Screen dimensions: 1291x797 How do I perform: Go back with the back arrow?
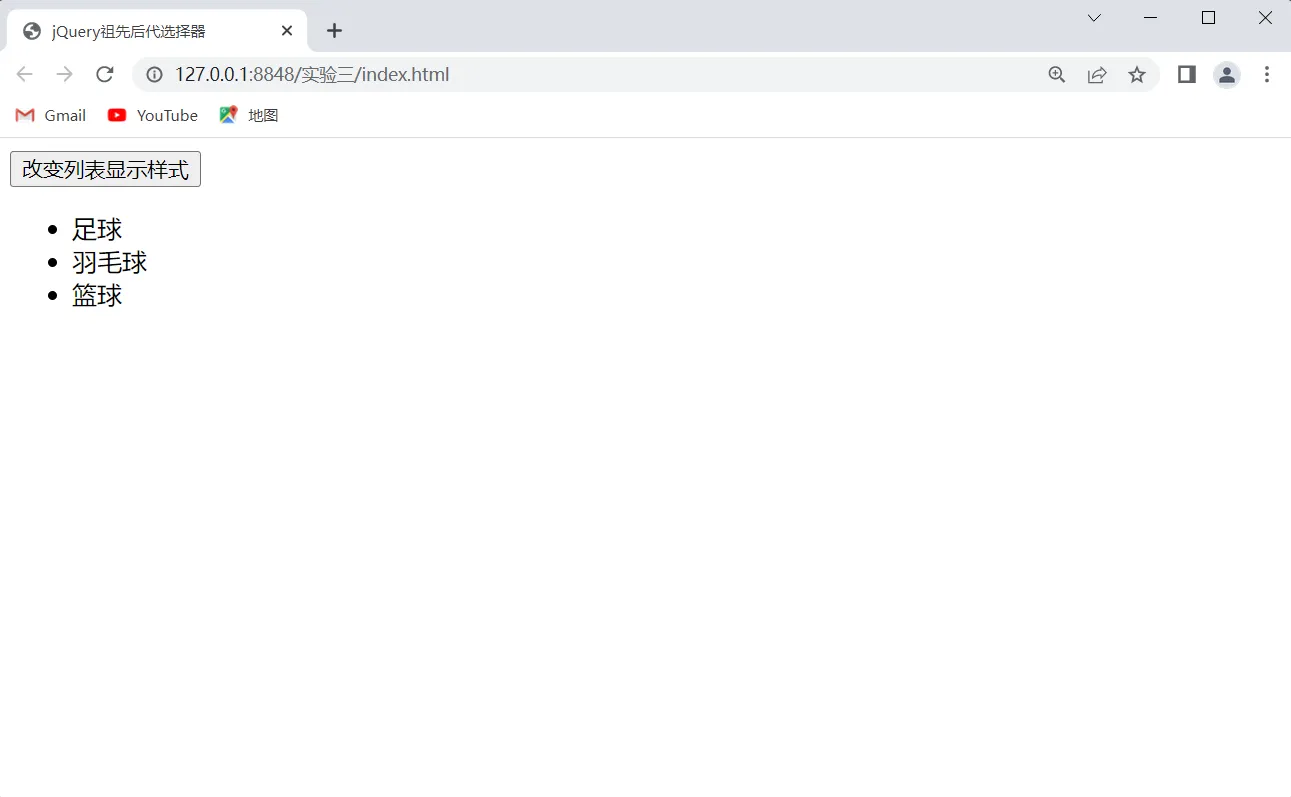click(x=25, y=74)
